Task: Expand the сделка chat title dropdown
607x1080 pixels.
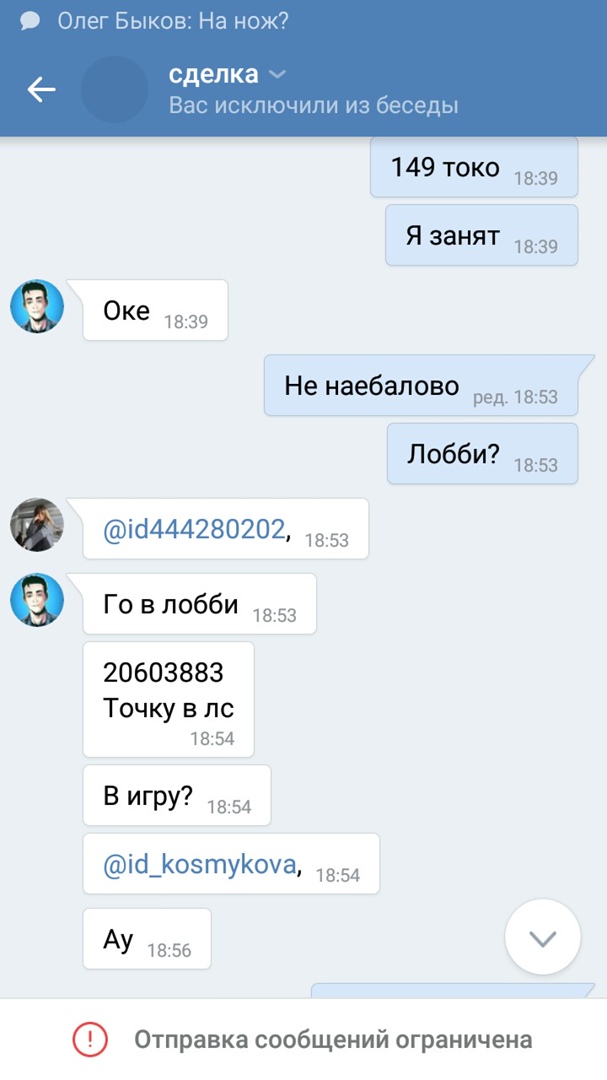Action: 277,74
